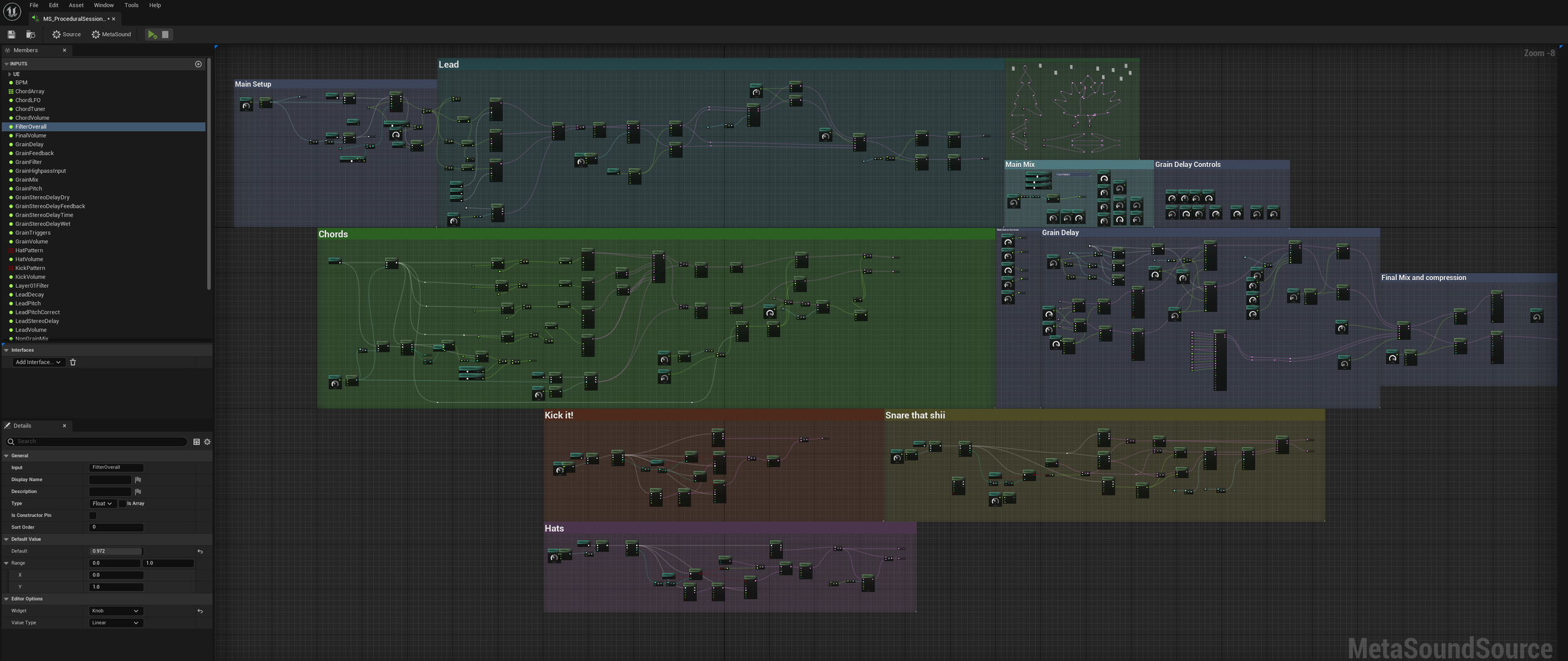Collapse the Default Value section
The image size is (1568, 661).
6,539
